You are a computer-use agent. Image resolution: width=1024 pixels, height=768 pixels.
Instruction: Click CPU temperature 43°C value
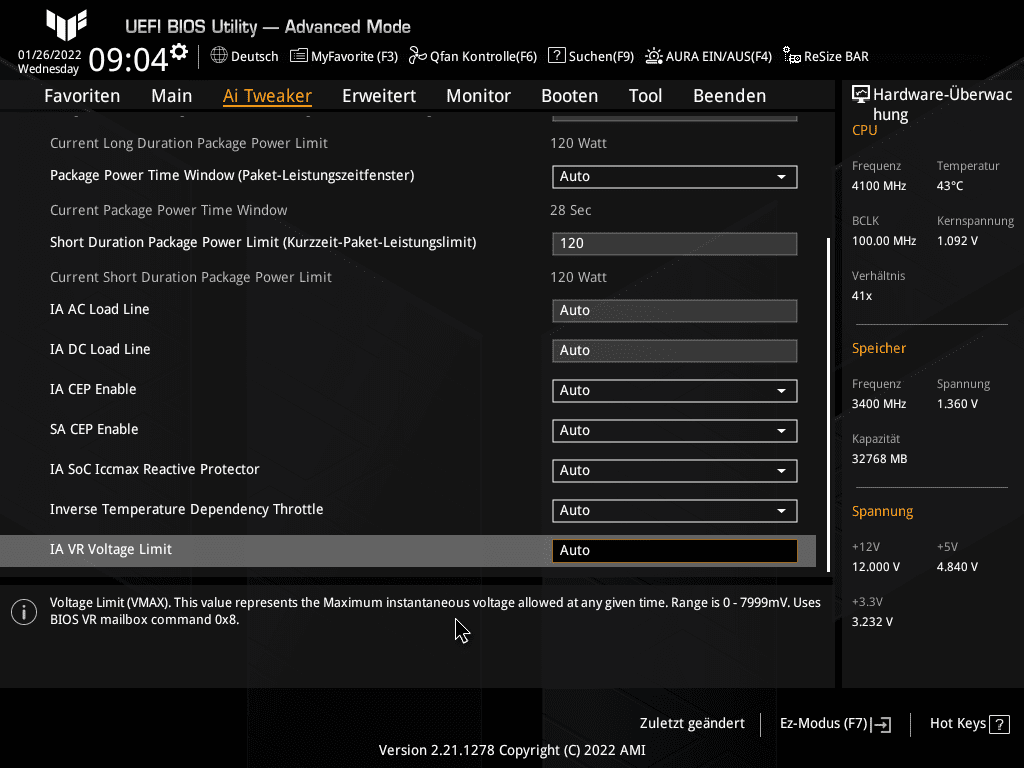pyautogui.click(x=950, y=186)
